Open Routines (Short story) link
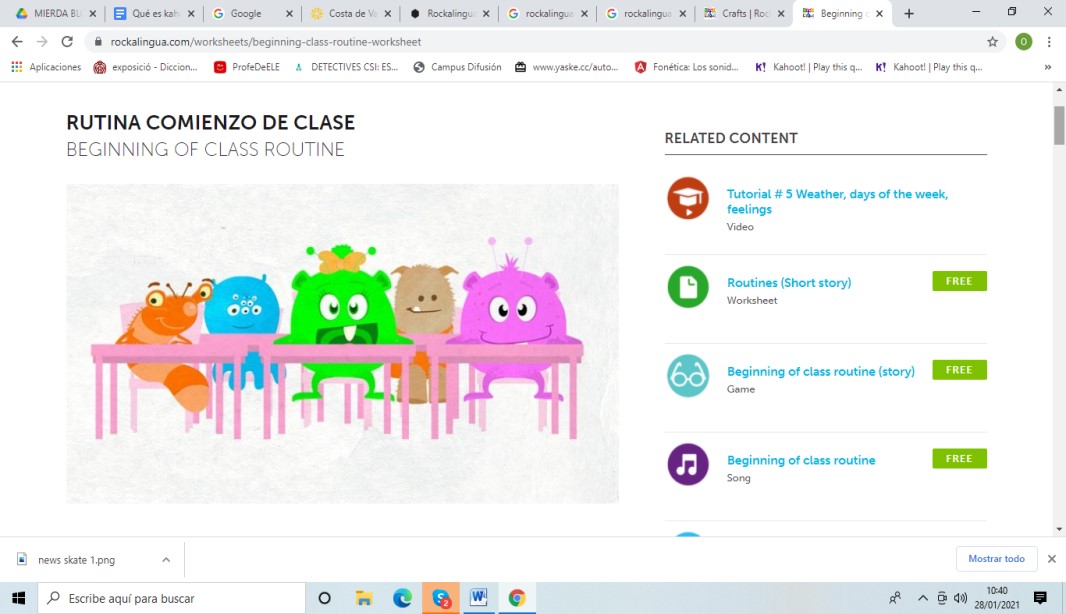Image resolution: width=1066 pixels, height=614 pixels. click(789, 282)
